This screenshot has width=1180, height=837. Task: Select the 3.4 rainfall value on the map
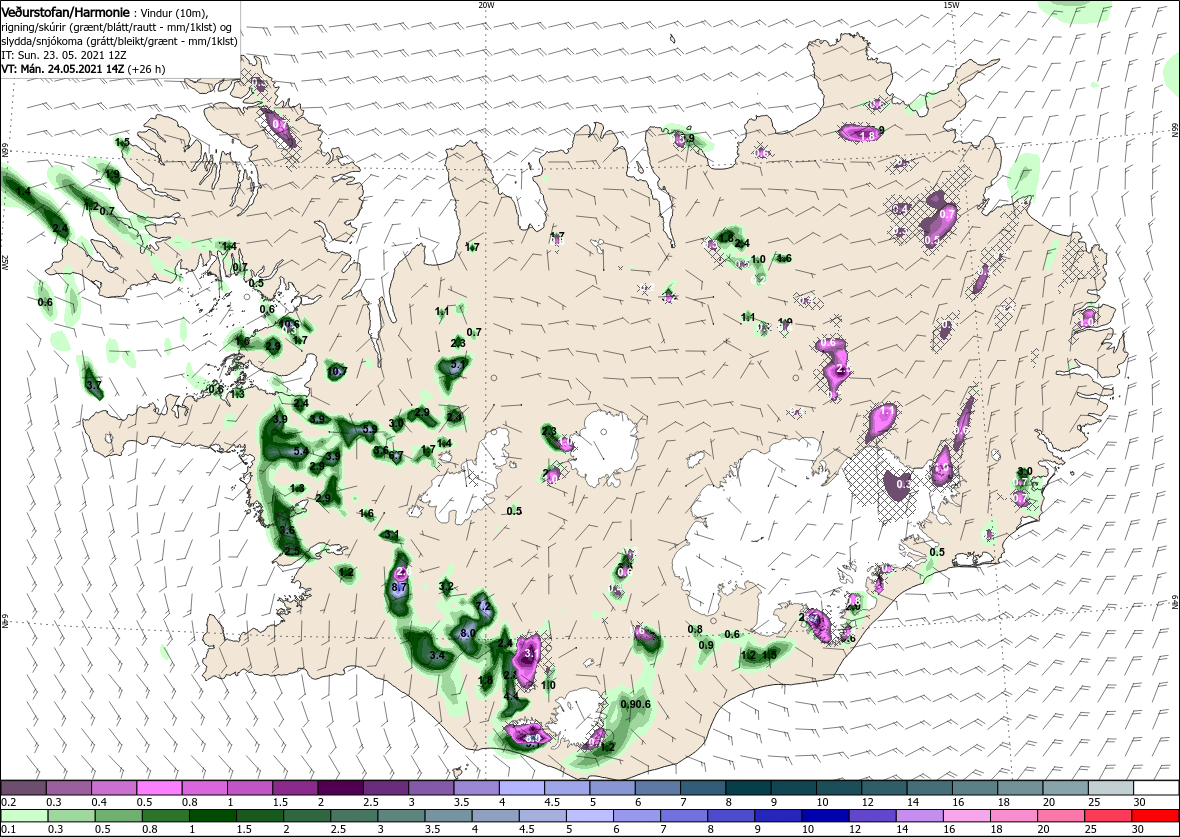437,656
